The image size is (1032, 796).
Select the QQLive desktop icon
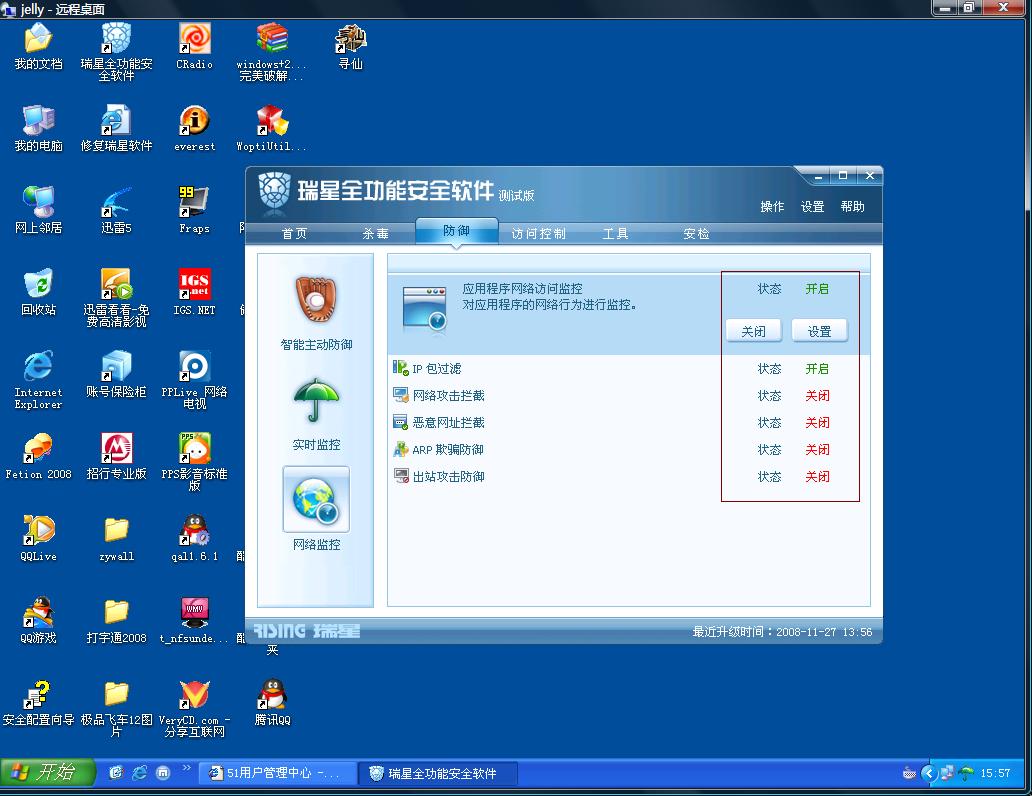[38, 530]
